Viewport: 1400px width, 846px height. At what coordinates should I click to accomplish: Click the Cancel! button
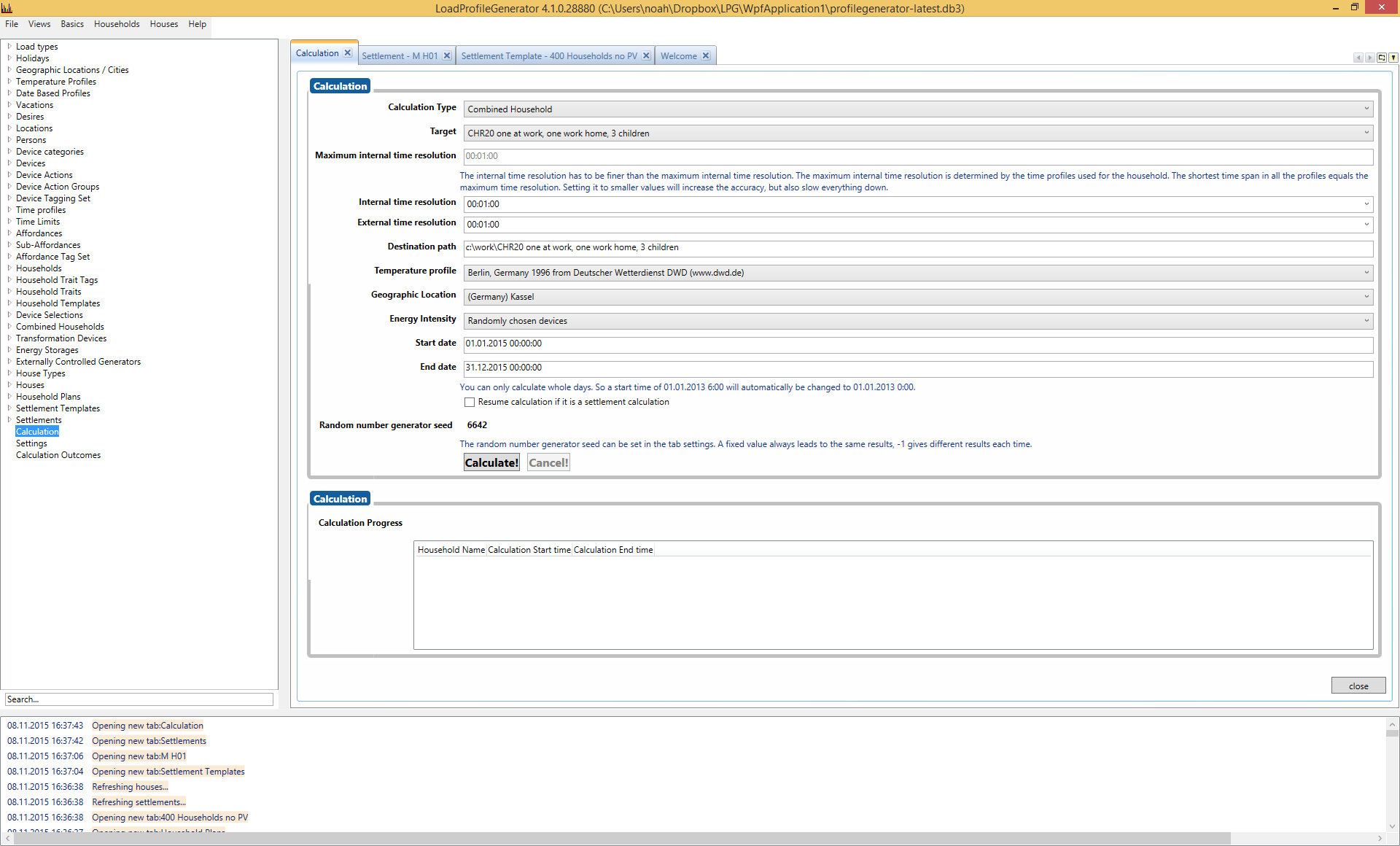(x=548, y=462)
